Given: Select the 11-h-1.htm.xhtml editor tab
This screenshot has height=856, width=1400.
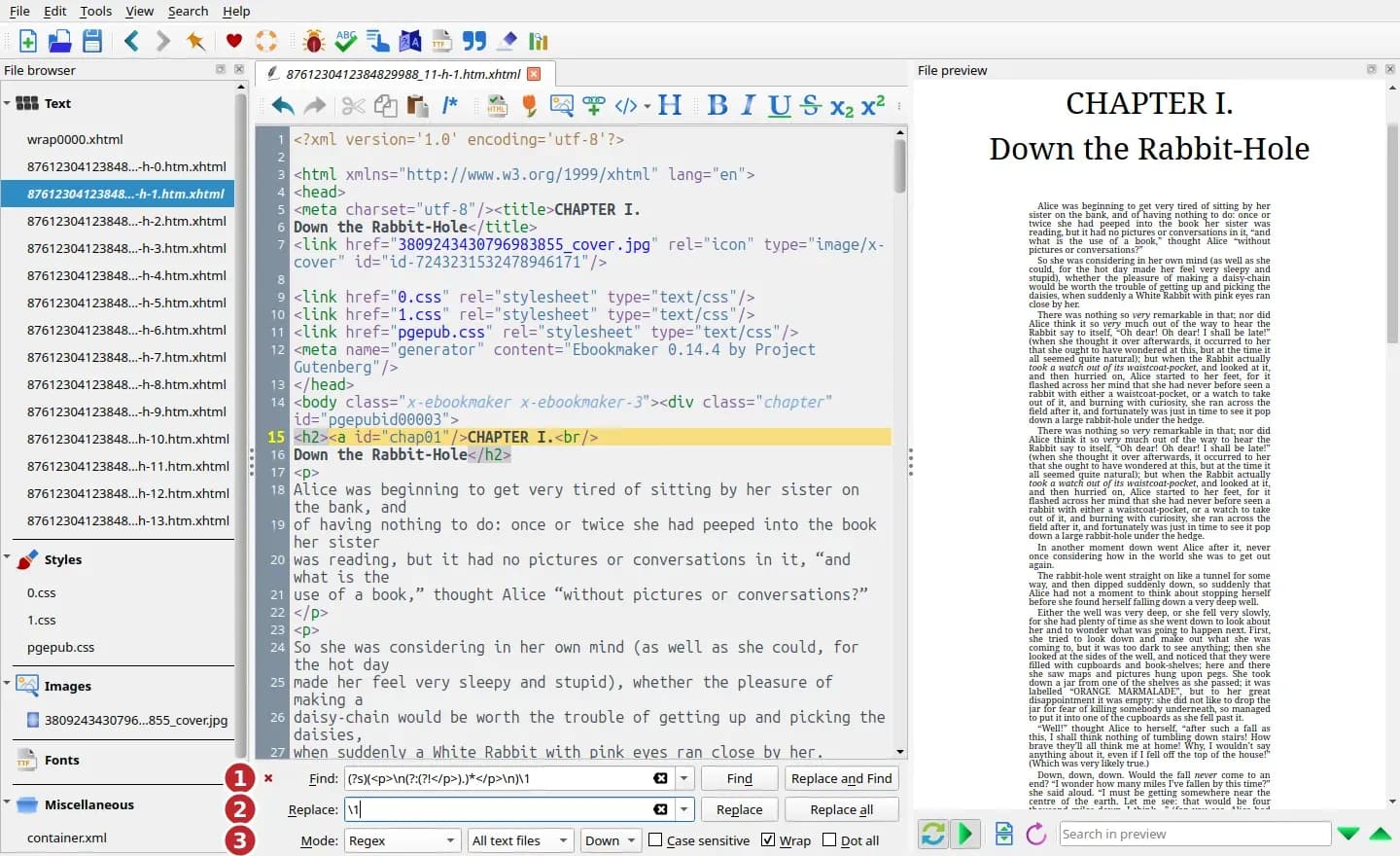Looking at the screenshot, I should tap(403, 74).
